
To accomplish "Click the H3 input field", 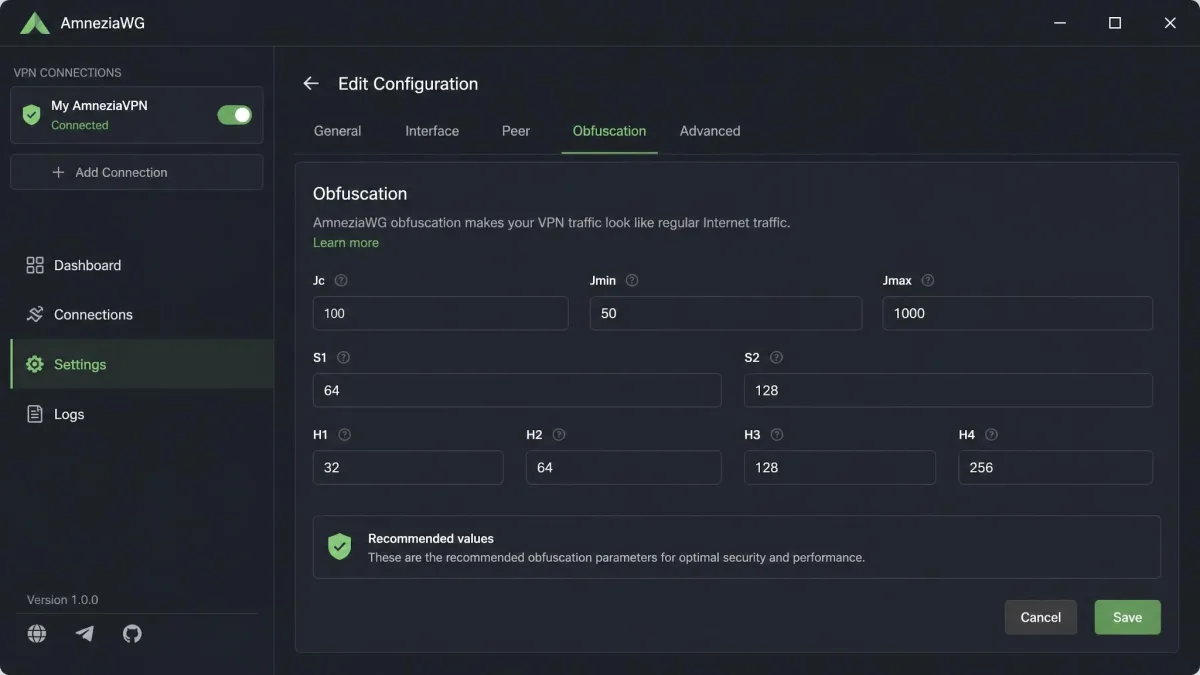I will point(840,467).
